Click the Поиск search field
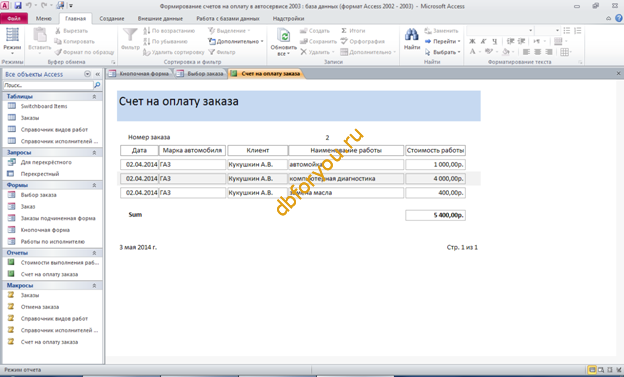Image resolution: width=624 pixels, height=377 pixels. 48,85
